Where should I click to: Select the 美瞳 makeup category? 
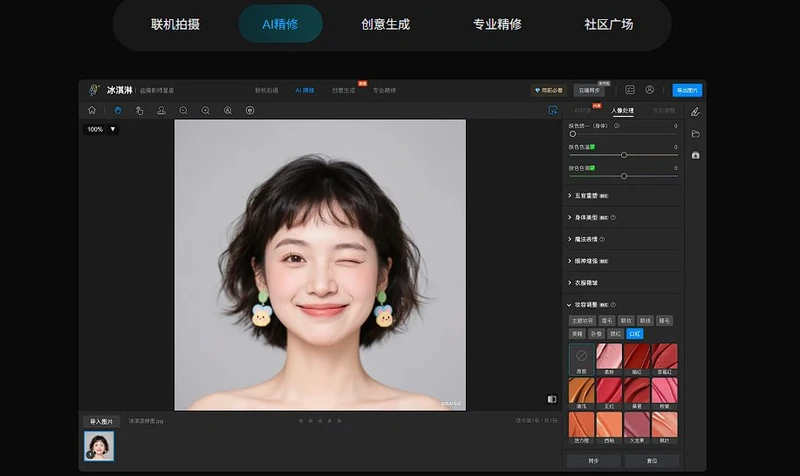tap(577, 334)
